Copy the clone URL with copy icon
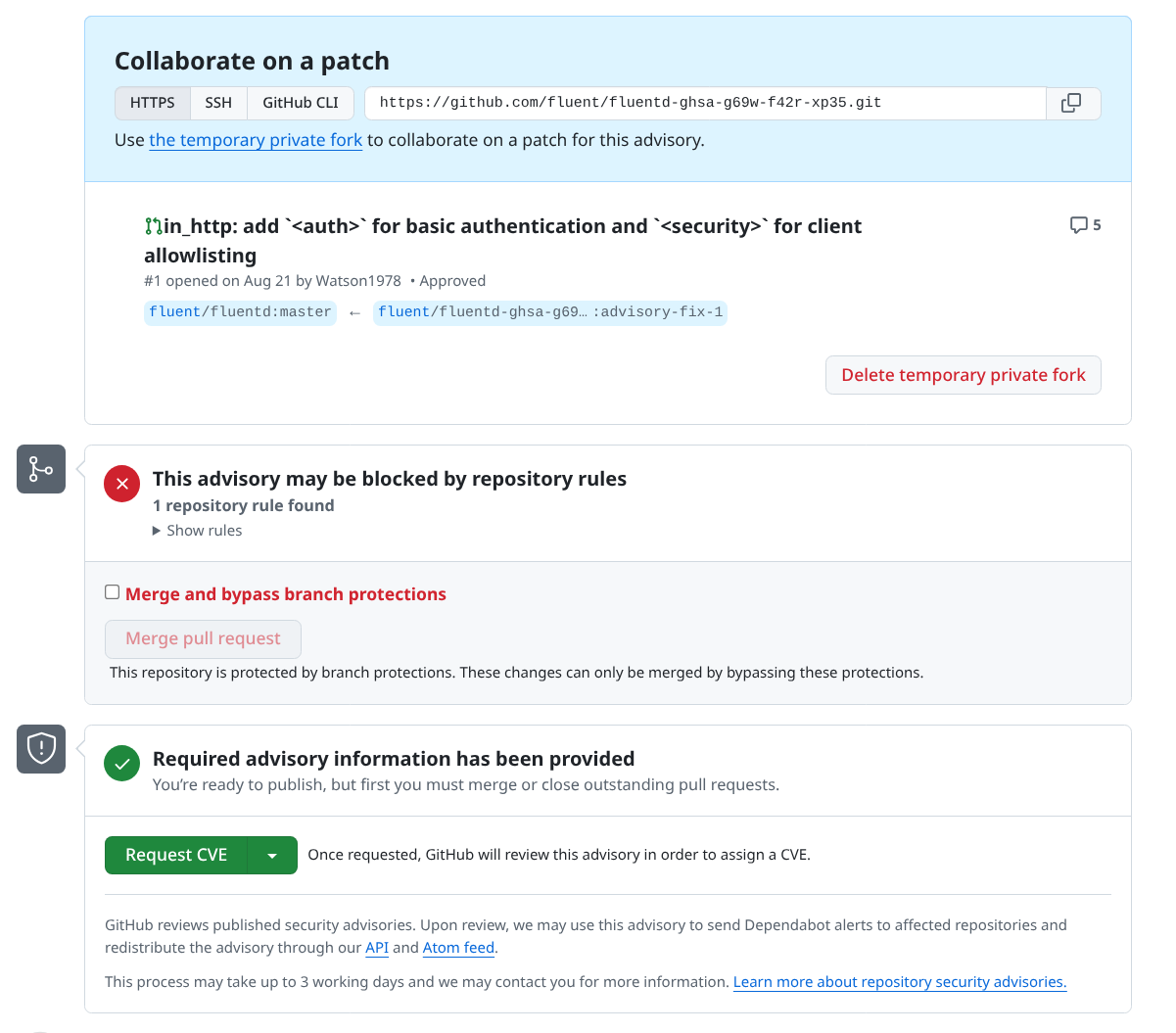 pos(1073,103)
